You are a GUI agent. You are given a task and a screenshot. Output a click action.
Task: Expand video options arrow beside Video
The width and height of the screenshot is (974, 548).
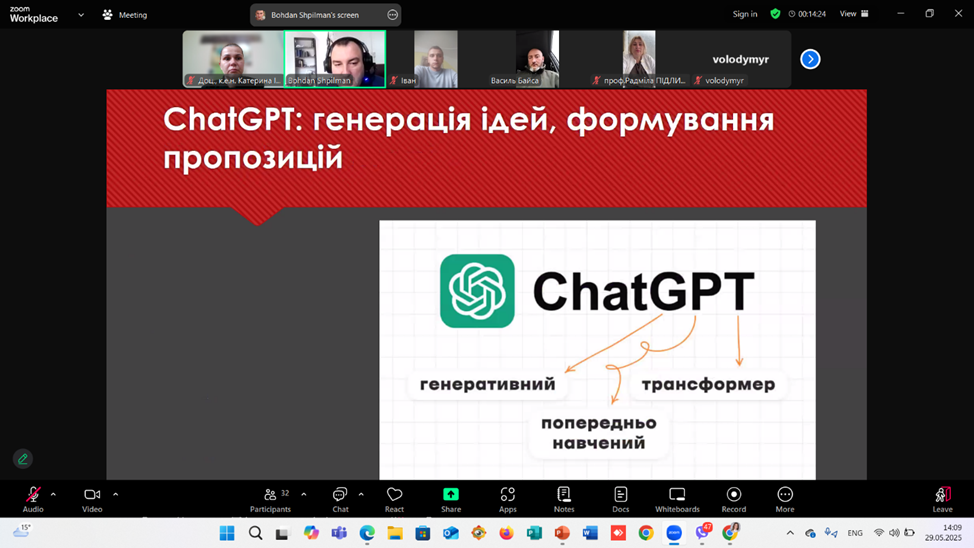click(x=116, y=495)
